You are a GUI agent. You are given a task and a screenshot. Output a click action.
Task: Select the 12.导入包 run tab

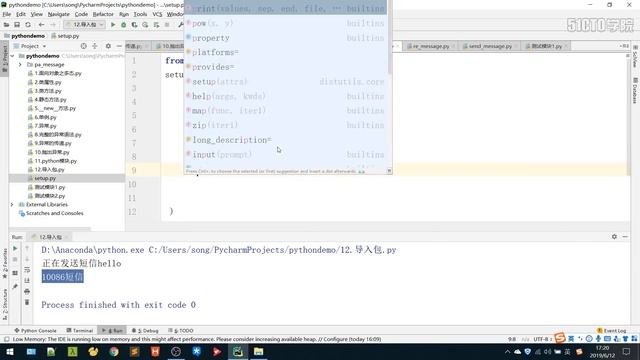click(49, 237)
